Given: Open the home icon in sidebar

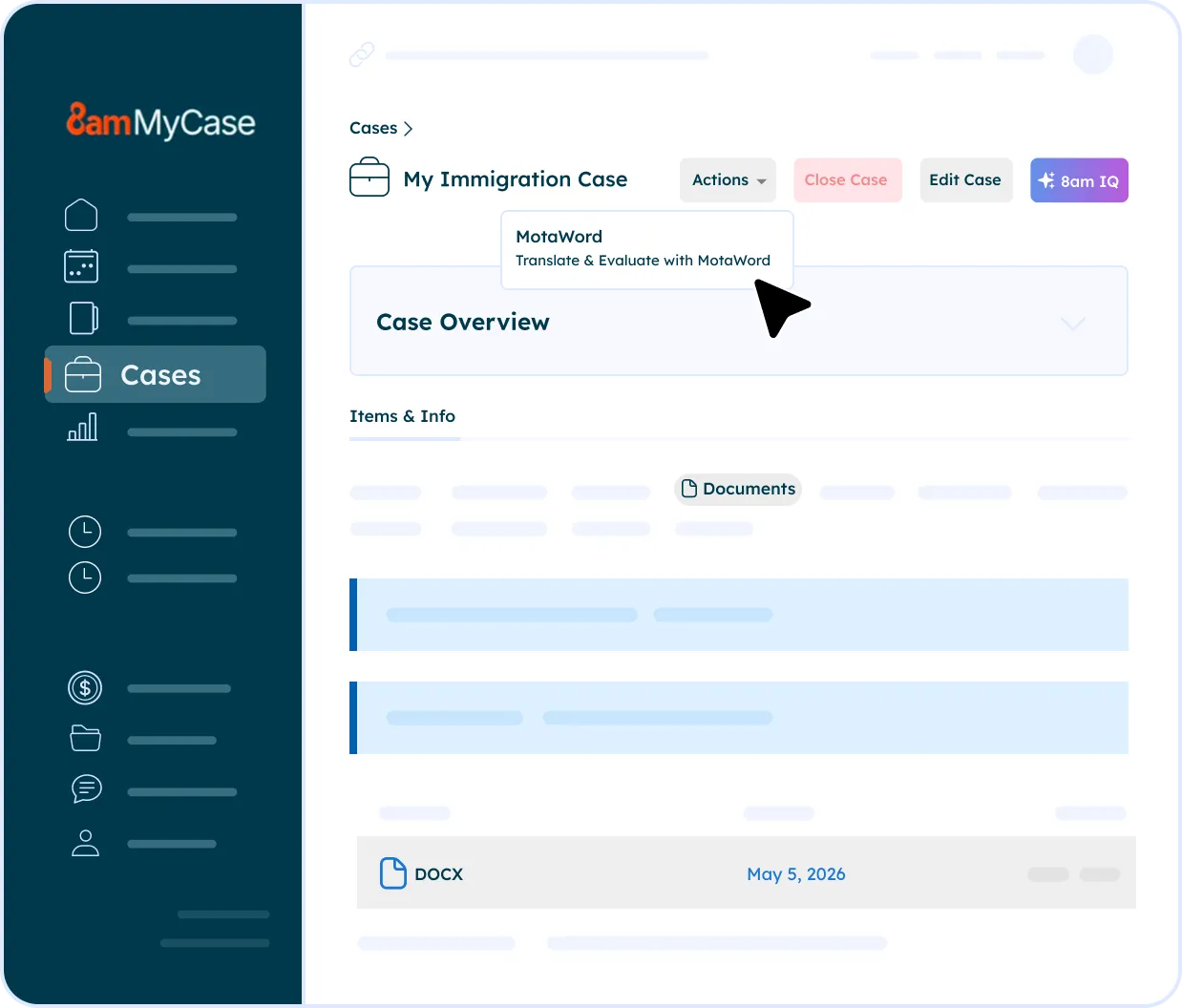Looking at the screenshot, I should tap(81, 215).
